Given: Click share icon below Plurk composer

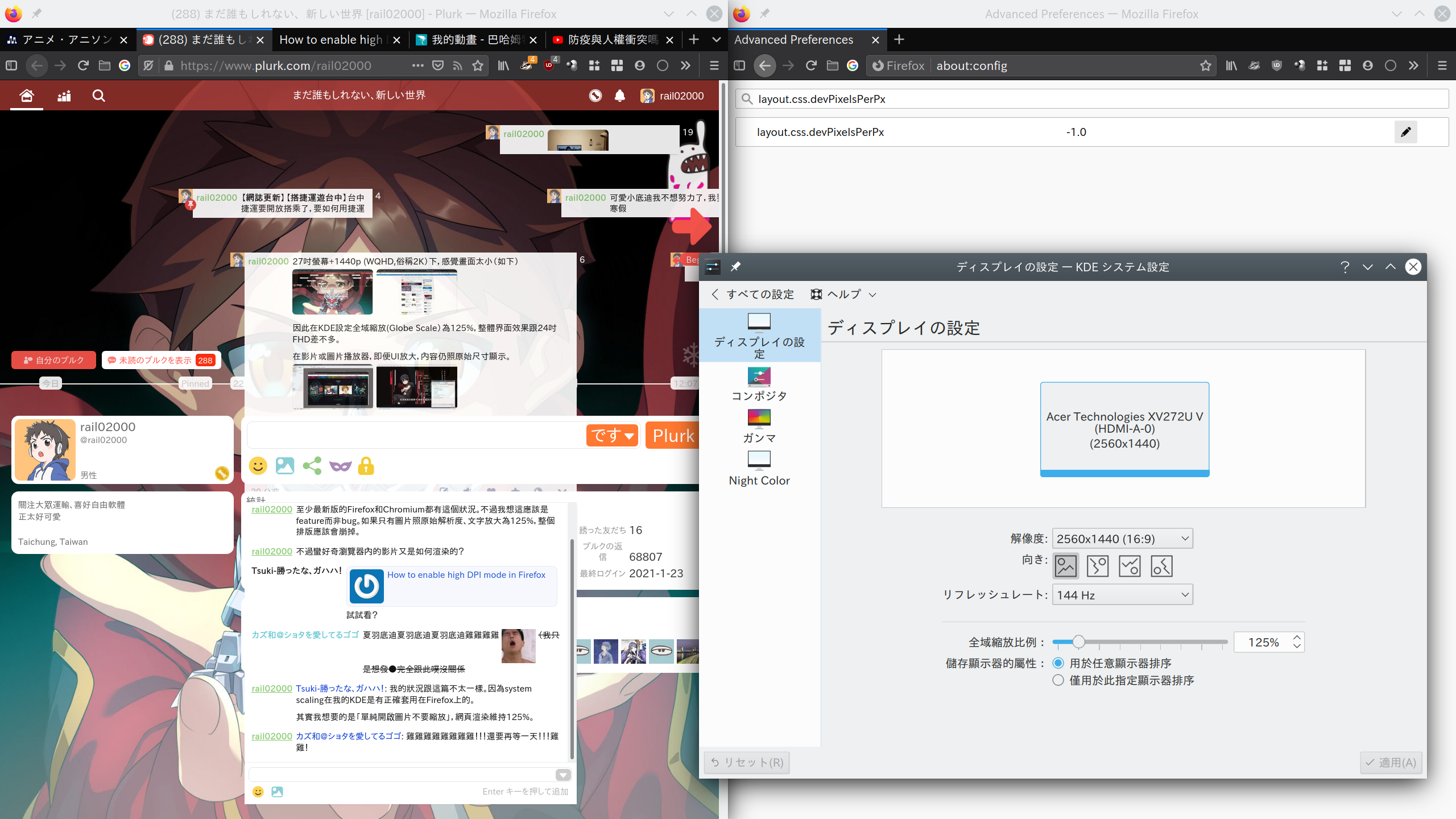Looking at the screenshot, I should point(312,466).
